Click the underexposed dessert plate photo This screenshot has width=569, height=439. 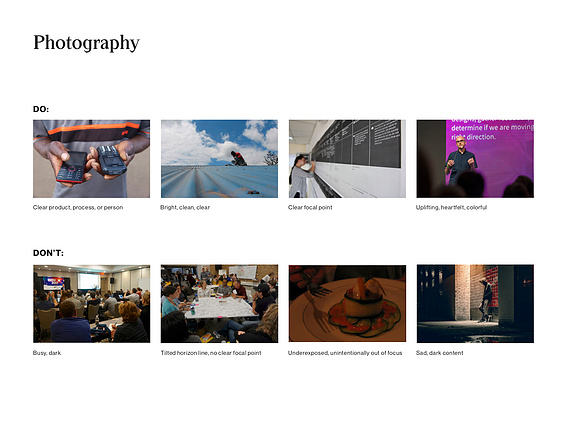tap(347, 304)
